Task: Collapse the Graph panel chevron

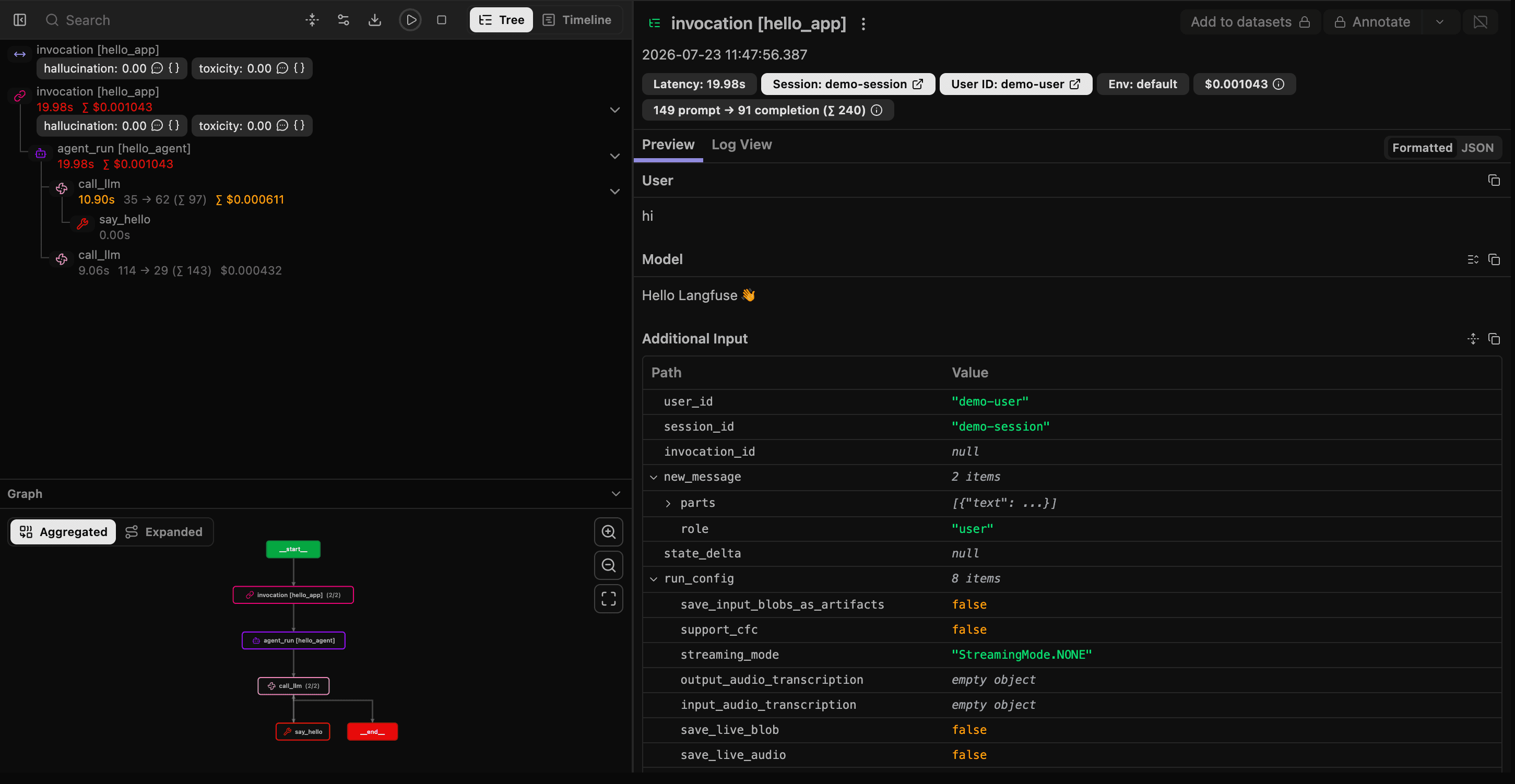Action: coord(616,493)
